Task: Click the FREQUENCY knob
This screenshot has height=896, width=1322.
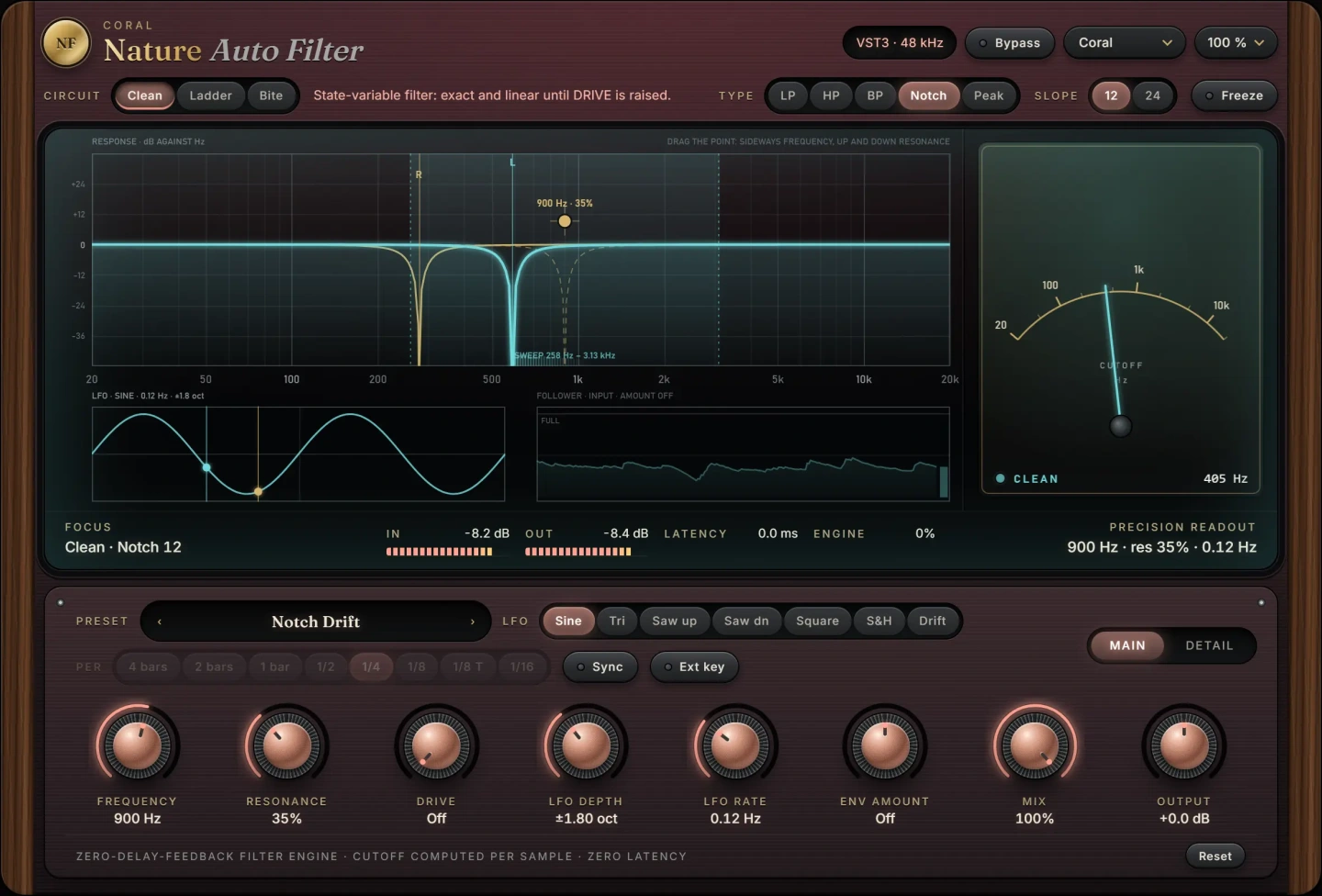Action: [x=138, y=745]
